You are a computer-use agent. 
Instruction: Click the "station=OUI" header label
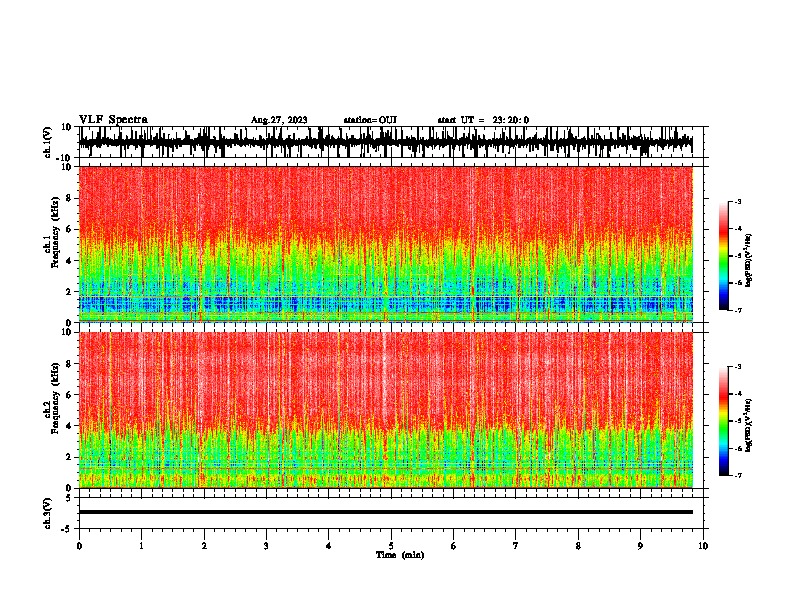(x=370, y=120)
